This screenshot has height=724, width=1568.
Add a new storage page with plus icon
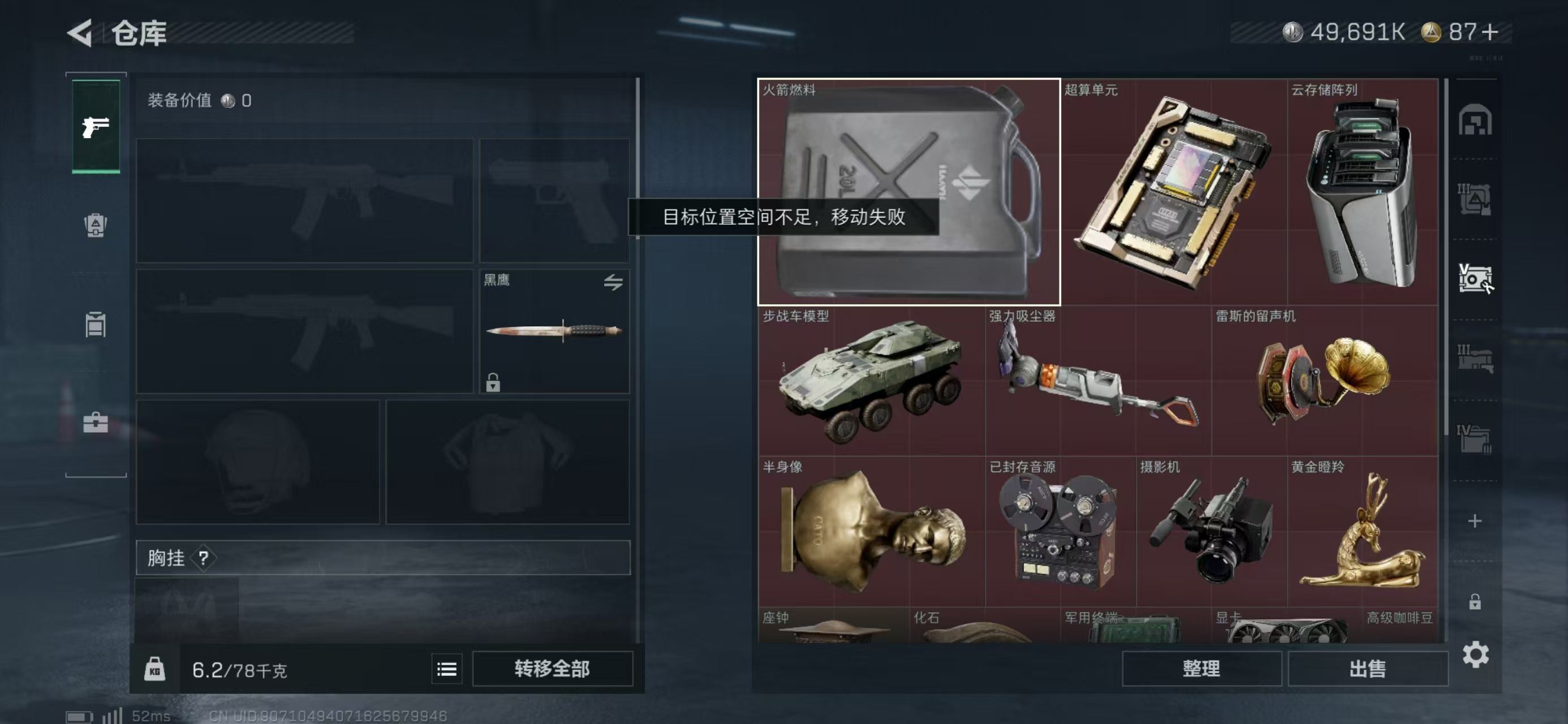[1475, 520]
